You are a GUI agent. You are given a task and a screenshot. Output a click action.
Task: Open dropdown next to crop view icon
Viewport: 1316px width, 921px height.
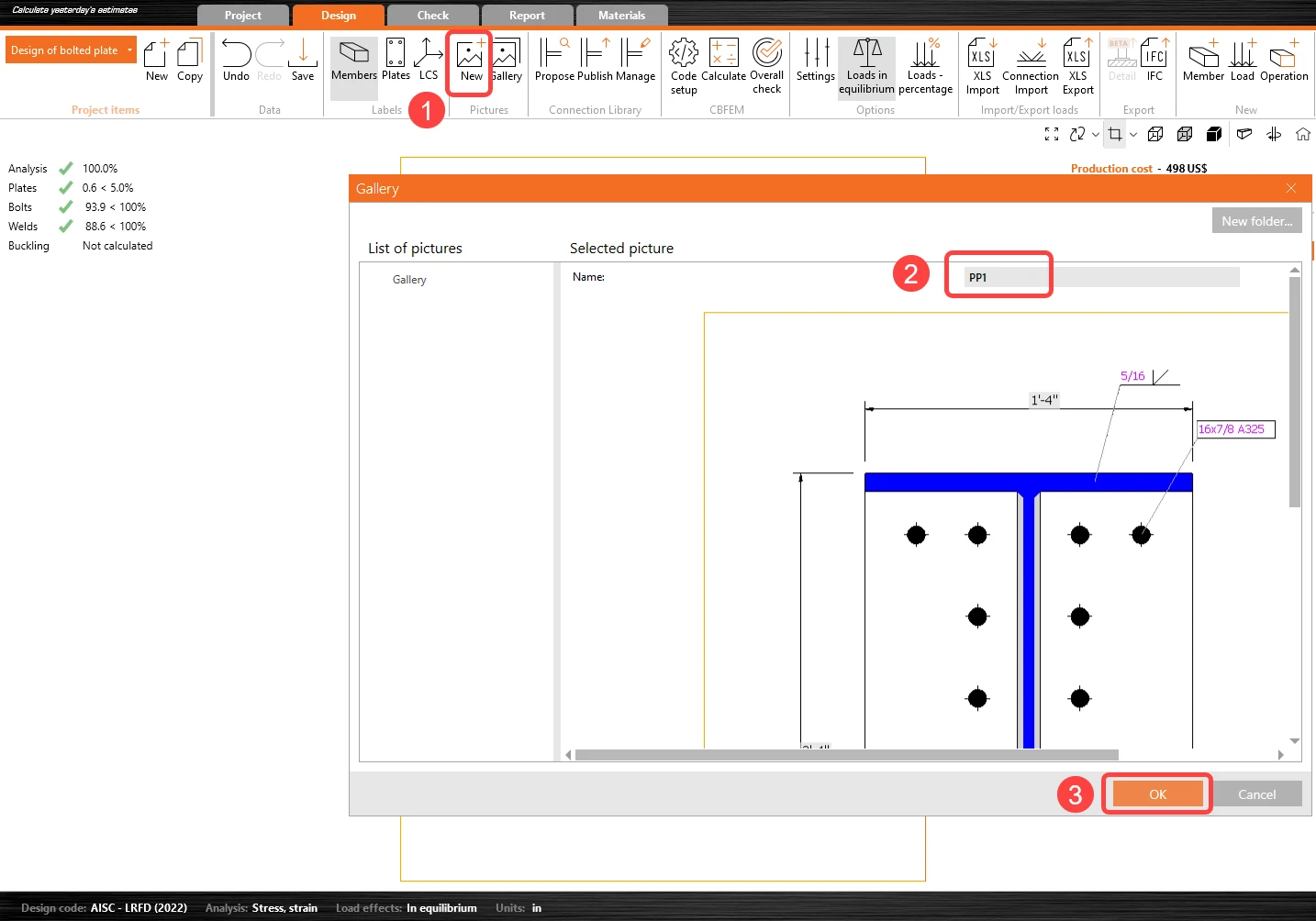pyautogui.click(x=1133, y=135)
